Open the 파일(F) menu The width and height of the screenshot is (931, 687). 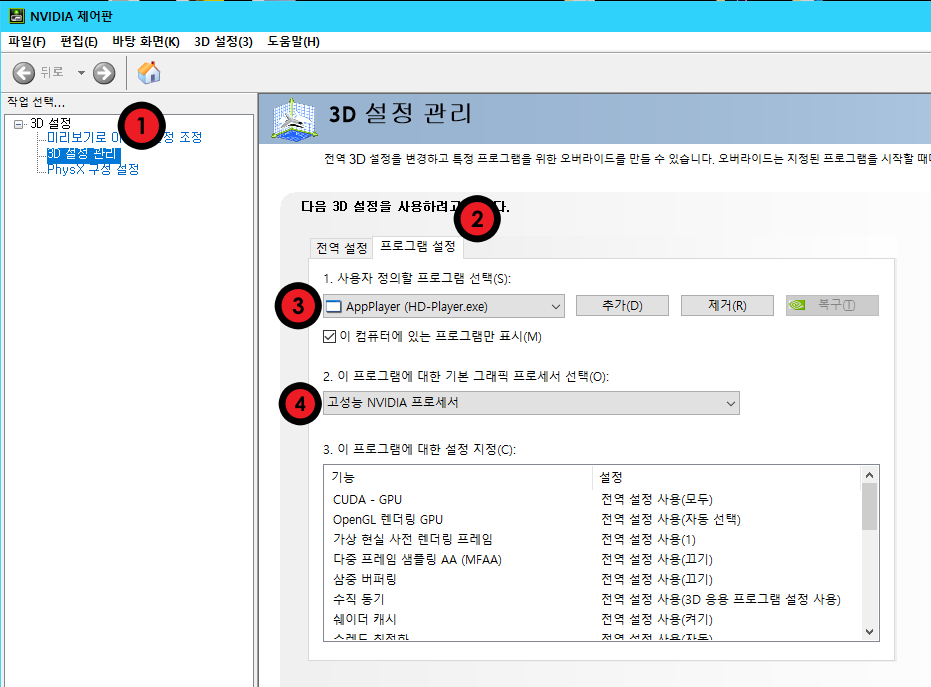click(x=27, y=42)
